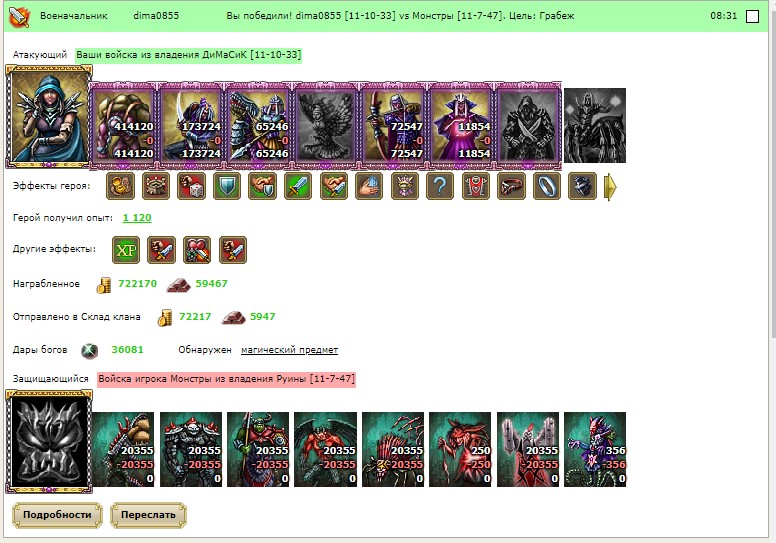
Task: Click the sword on green effect icon
Action: pos(298,187)
